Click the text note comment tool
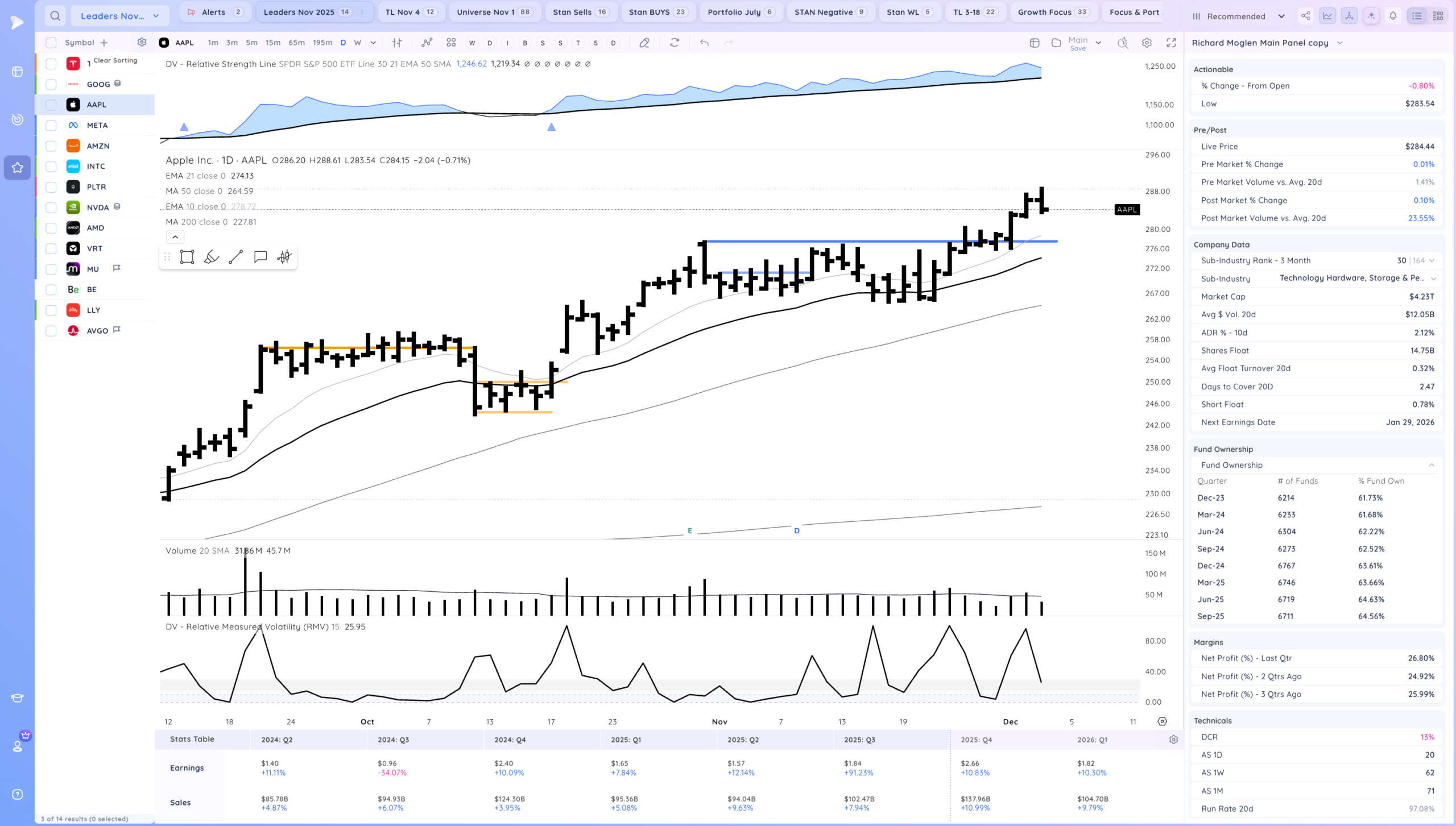 tap(260, 257)
